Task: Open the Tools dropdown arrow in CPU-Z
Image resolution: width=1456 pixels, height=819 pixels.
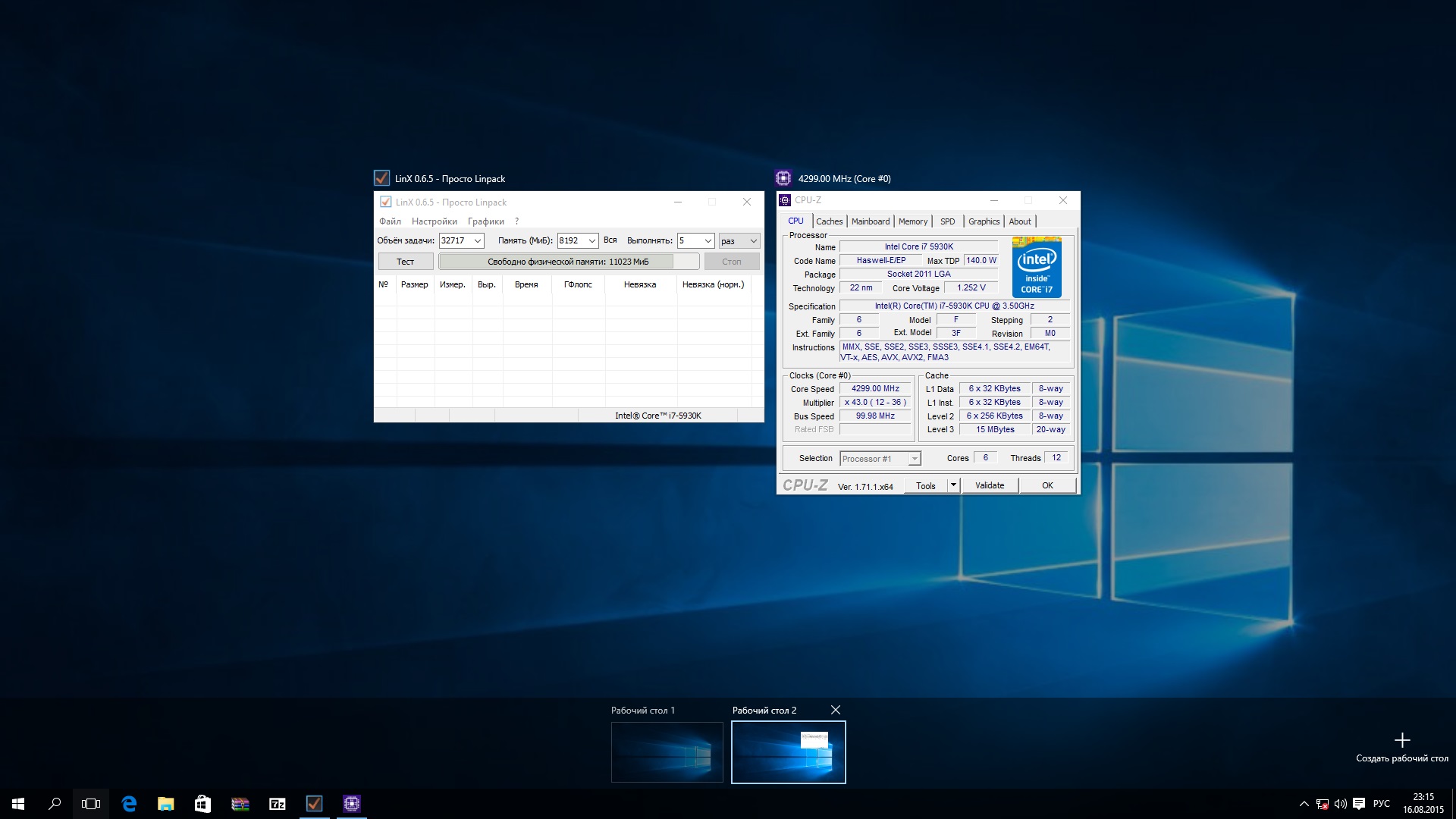Action: tap(953, 485)
